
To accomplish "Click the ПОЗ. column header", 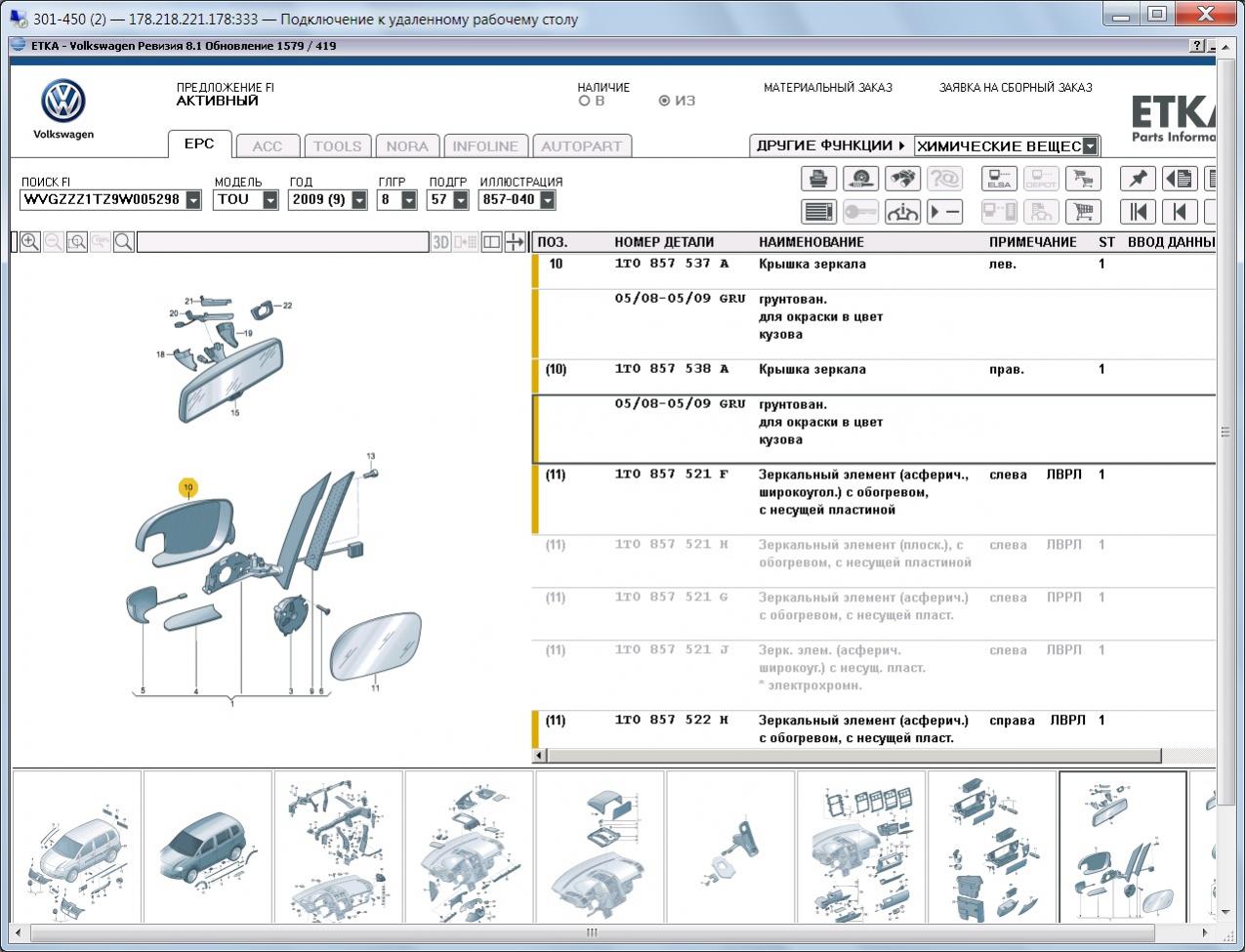I will coord(553,242).
